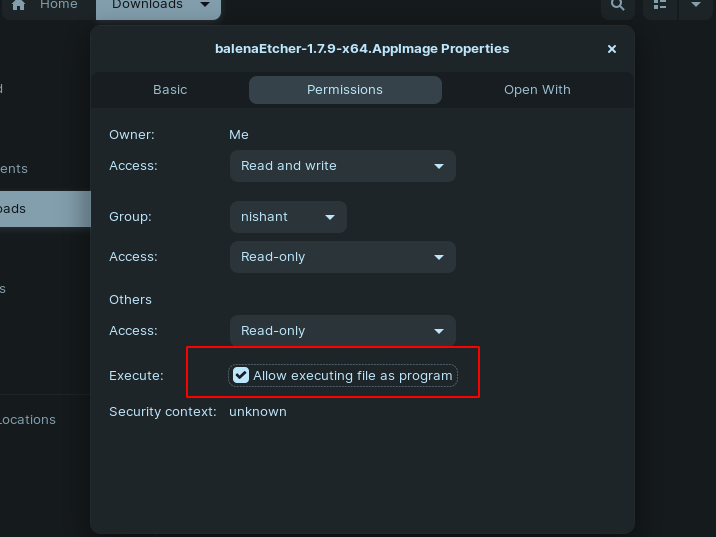Select the Permissions tab

(345, 90)
